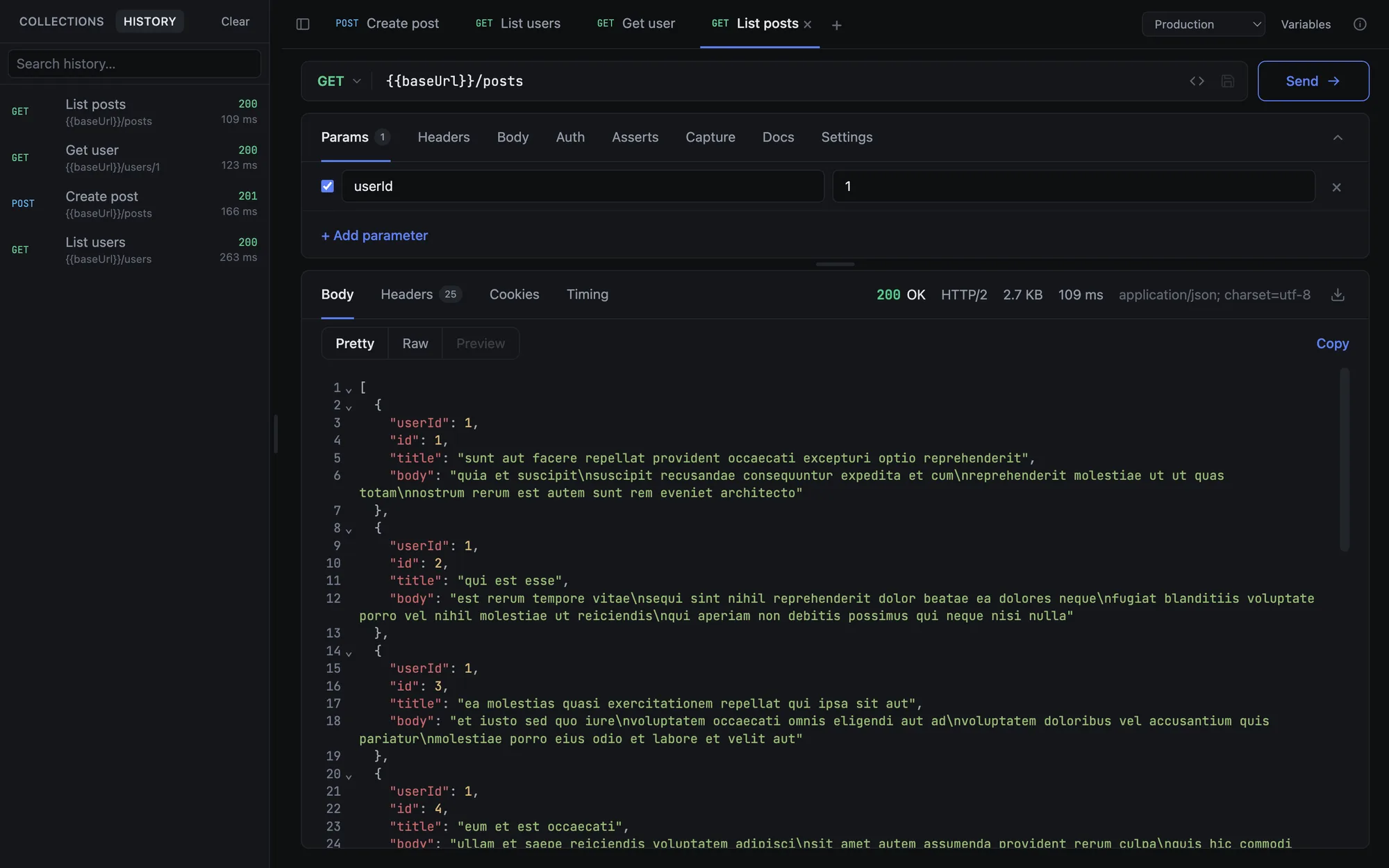Close the List posts tab
This screenshot has width=1389, height=868.
(808, 24)
